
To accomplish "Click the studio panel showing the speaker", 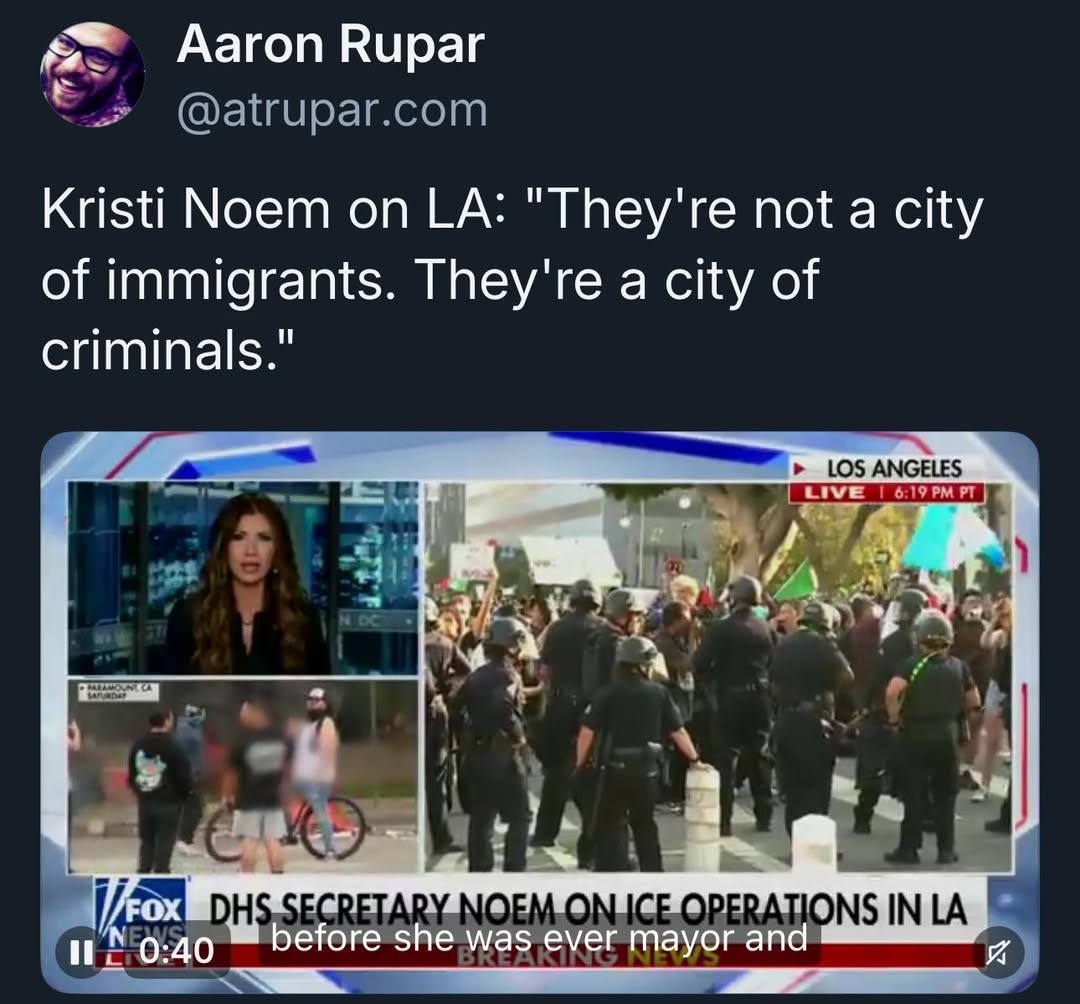I will (x=242, y=578).
